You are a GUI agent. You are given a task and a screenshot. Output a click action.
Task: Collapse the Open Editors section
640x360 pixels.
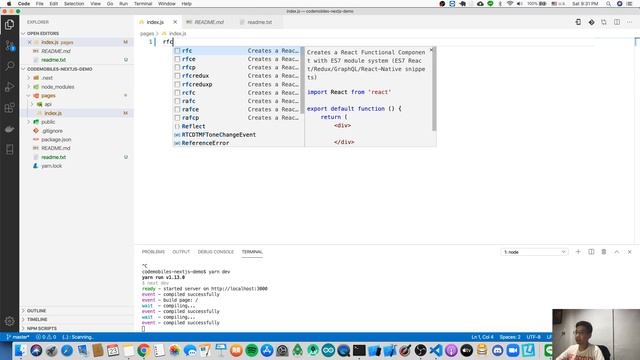pyautogui.click(x=76, y=33)
